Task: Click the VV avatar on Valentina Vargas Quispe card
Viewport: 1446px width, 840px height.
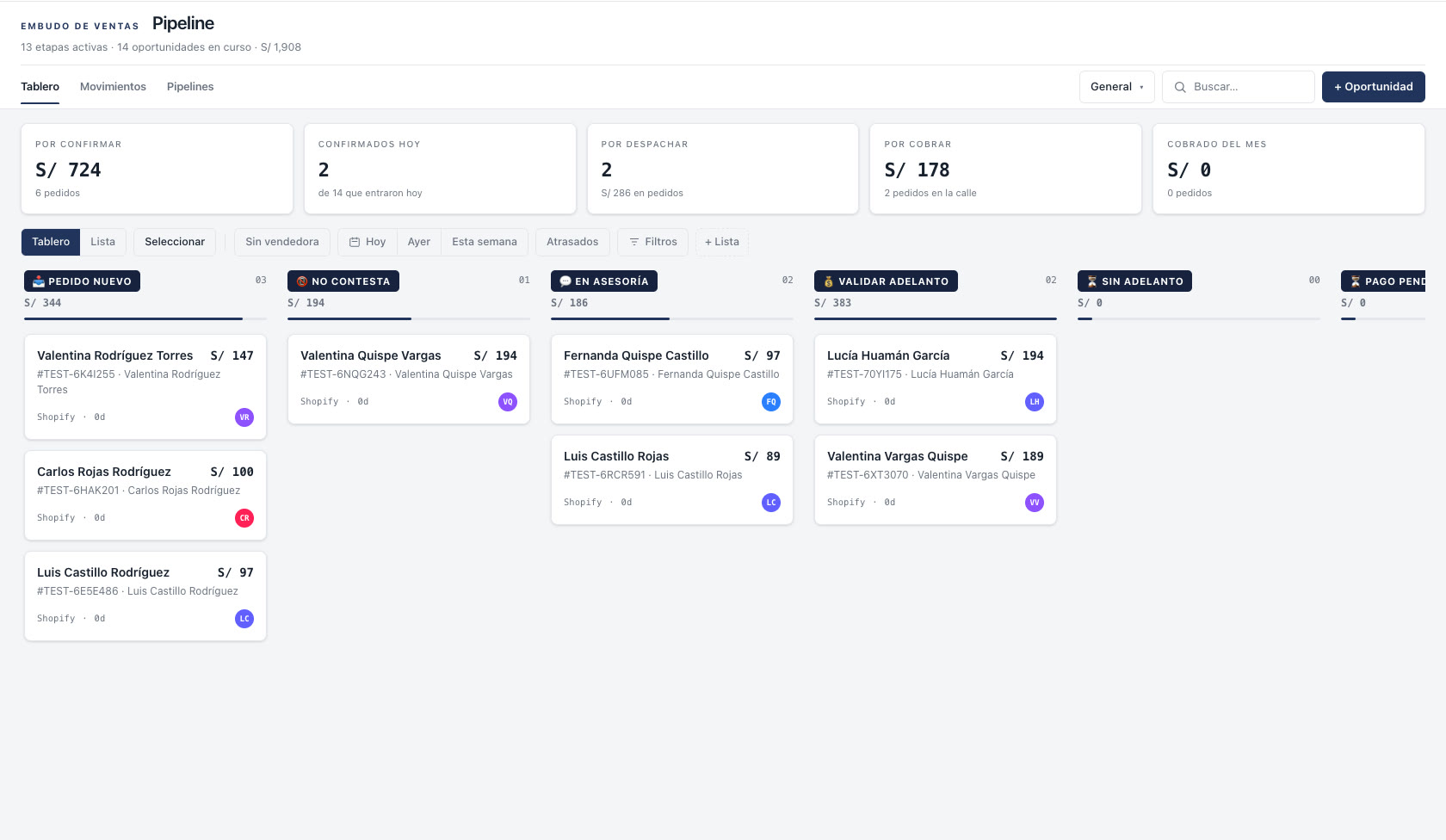Action: pos(1035,503)
